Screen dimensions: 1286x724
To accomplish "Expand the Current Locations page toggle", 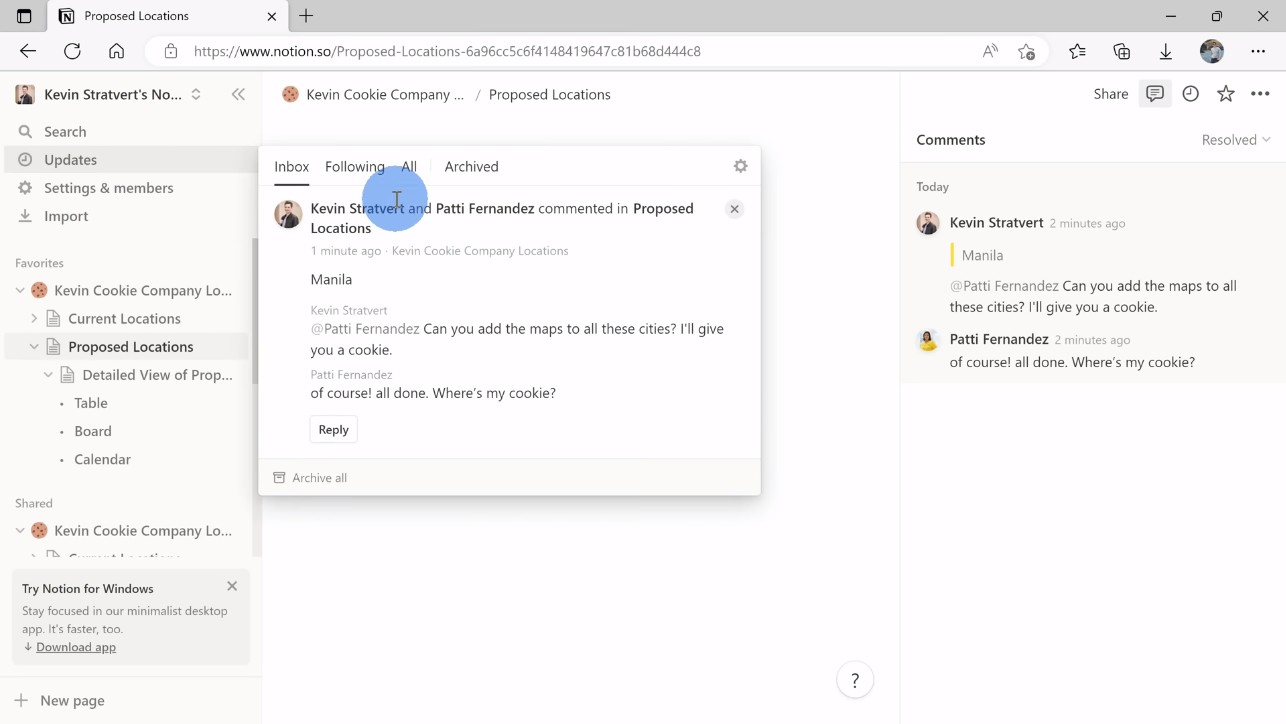I will [34, 318].
